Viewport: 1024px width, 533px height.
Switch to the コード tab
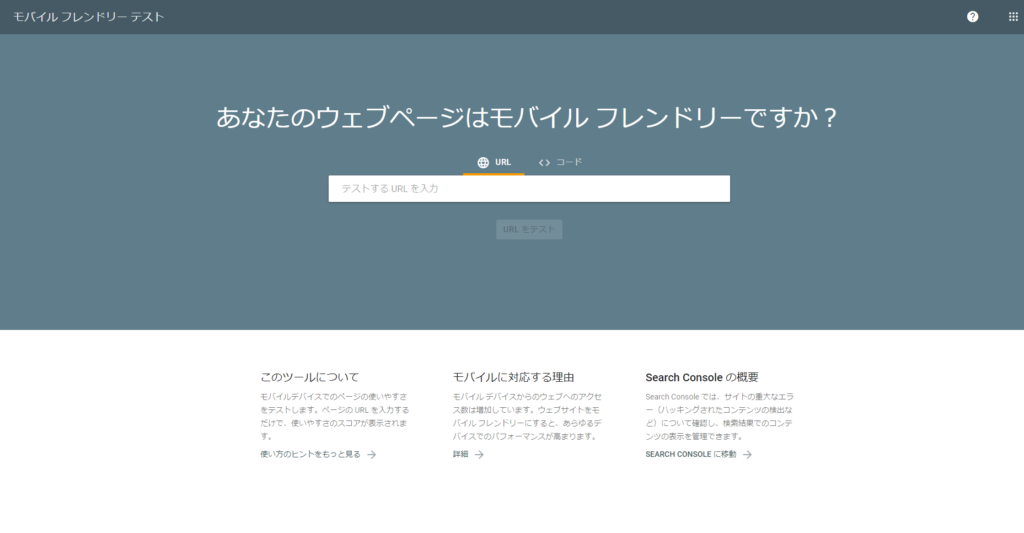pos(560,163)
